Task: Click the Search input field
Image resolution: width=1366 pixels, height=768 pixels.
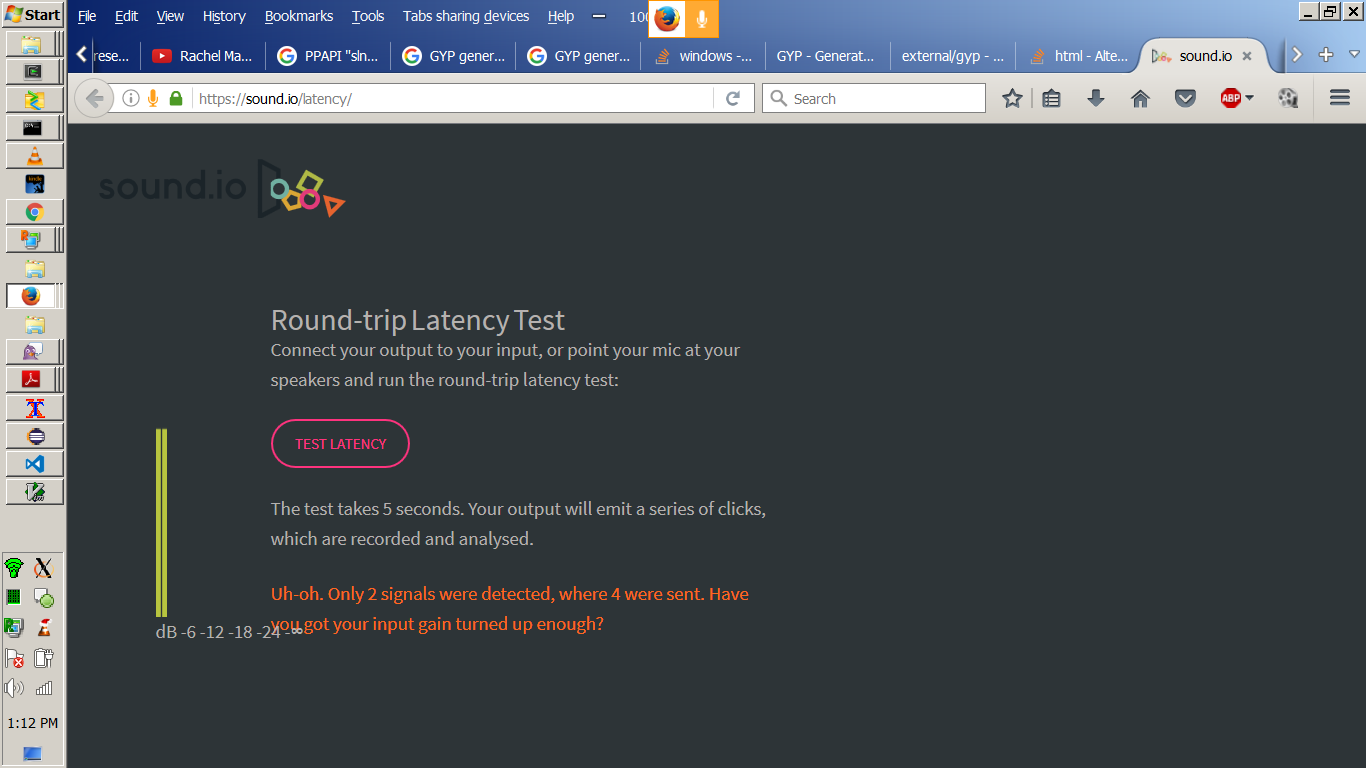Action: coord(874,98)
